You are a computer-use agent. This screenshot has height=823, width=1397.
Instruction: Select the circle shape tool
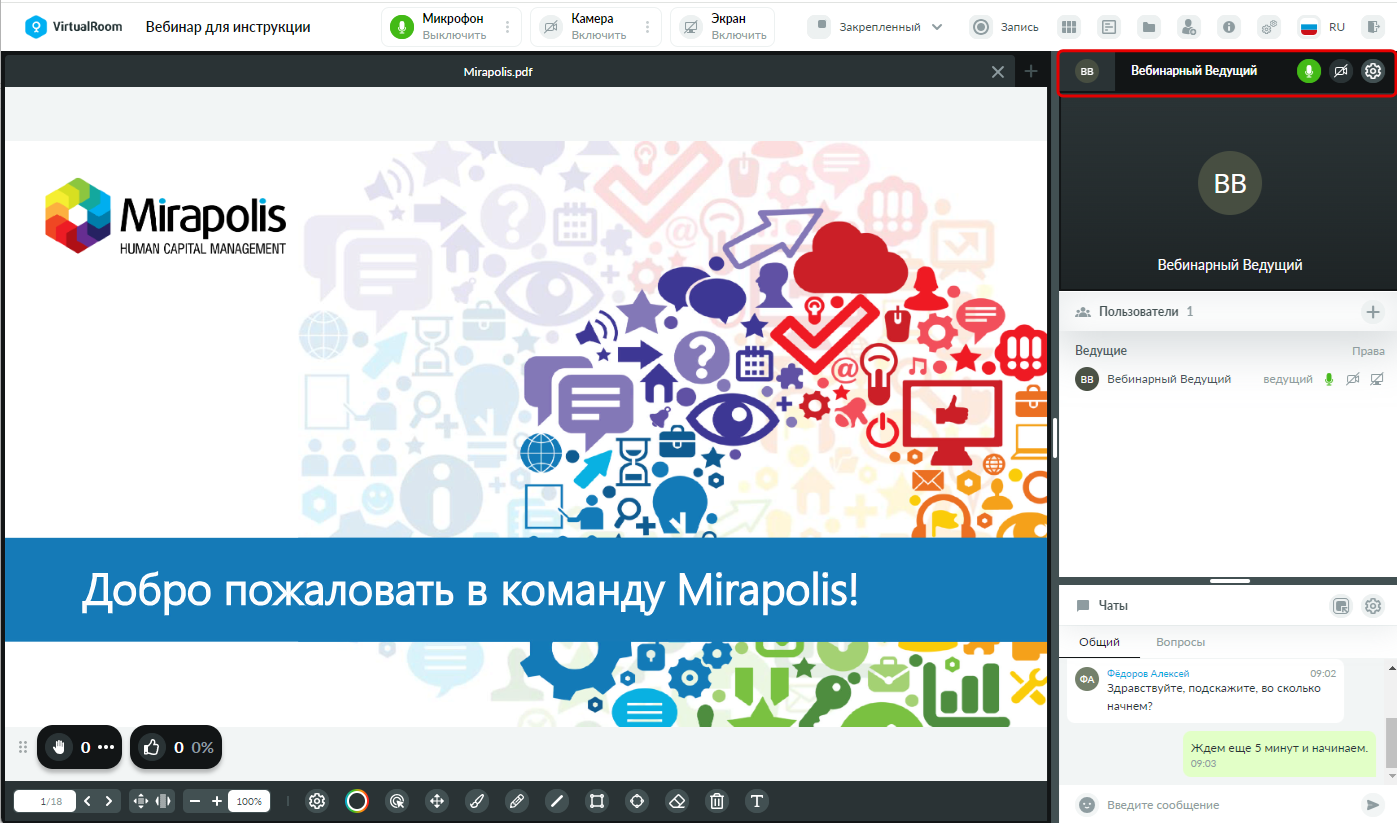[x=637, y=801]
